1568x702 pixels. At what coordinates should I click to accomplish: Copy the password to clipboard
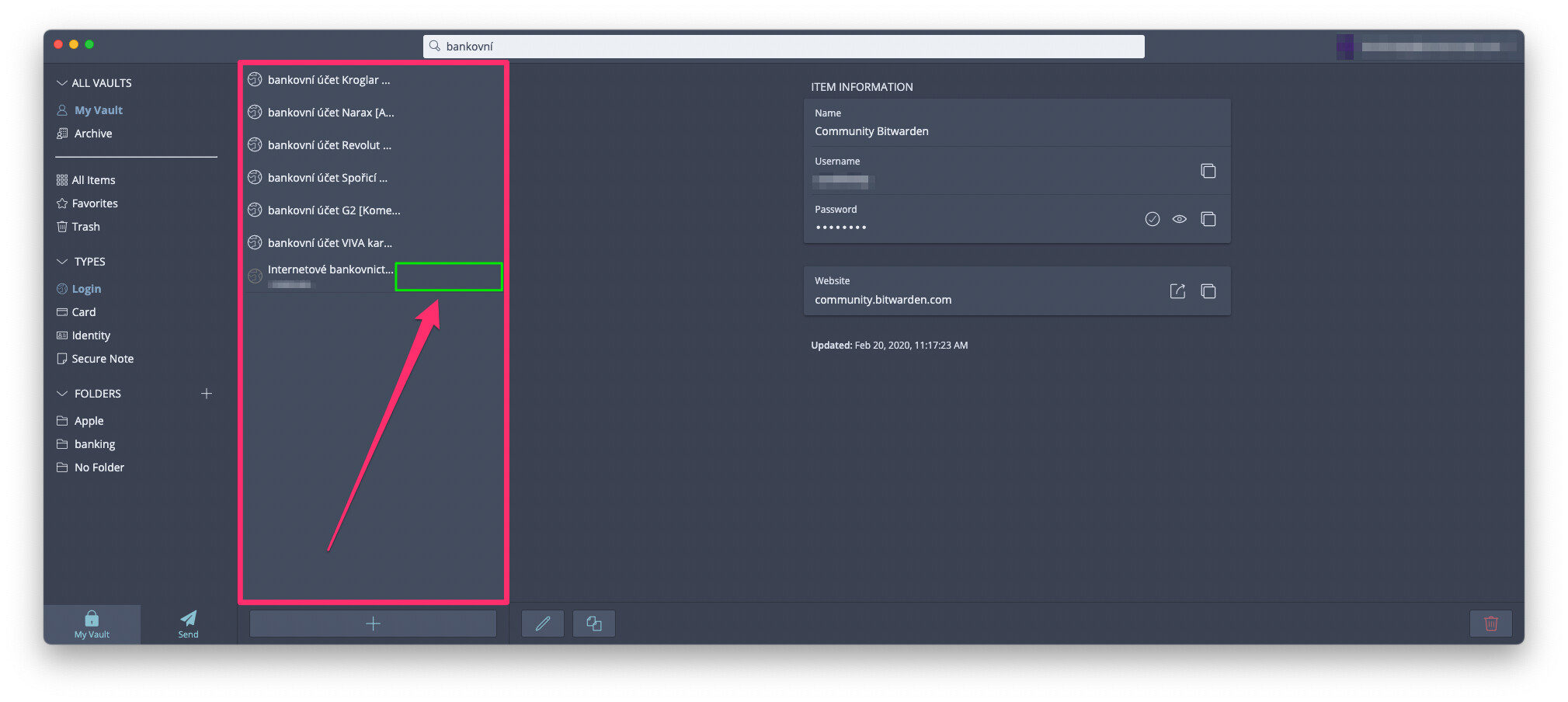(x=1208, y=219)
